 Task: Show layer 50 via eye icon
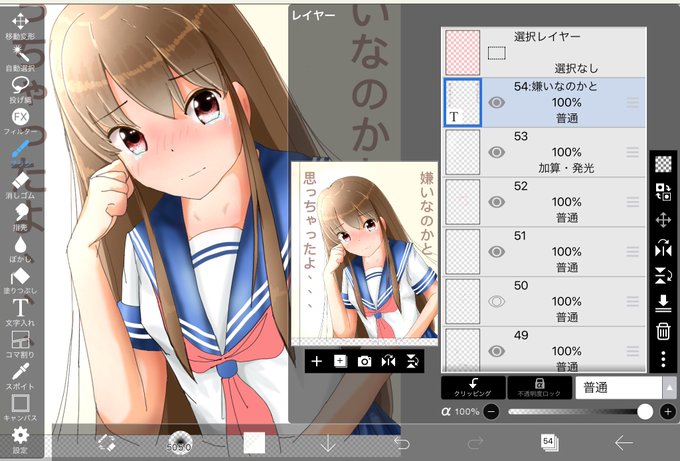(x=497, y=301)
